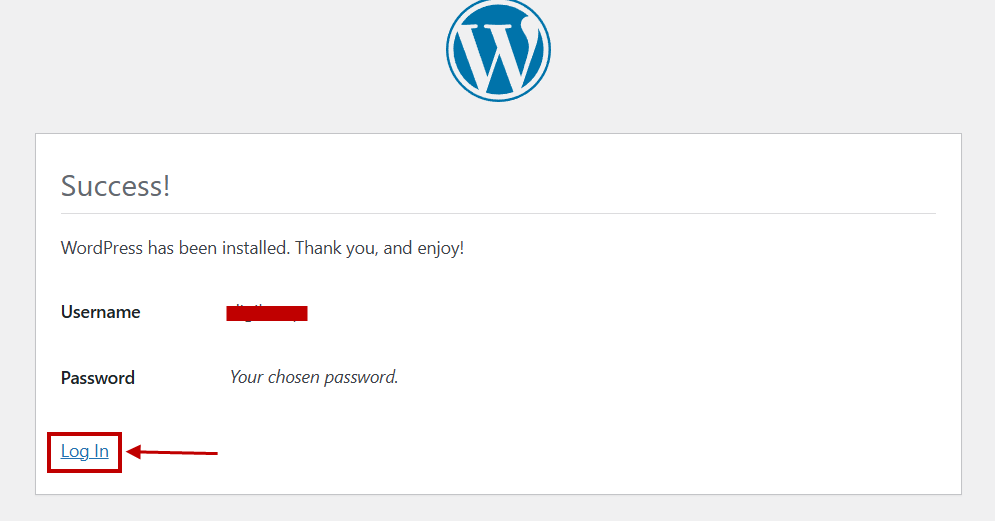Click the word "WordPress" in the installed message
Image resolution: width=995 pixels, height=521 pixels.
(102, 247)
